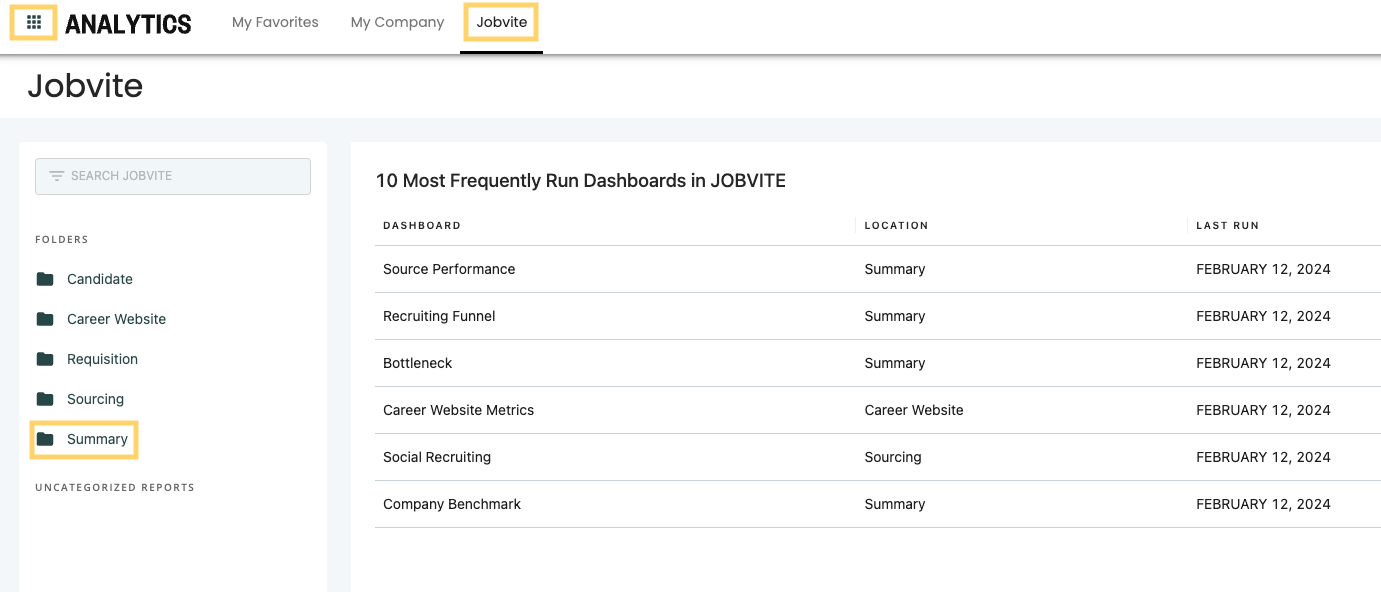Open the Candidate folder label
Viewport: 1381px width, 592px height.
(100, 279)
